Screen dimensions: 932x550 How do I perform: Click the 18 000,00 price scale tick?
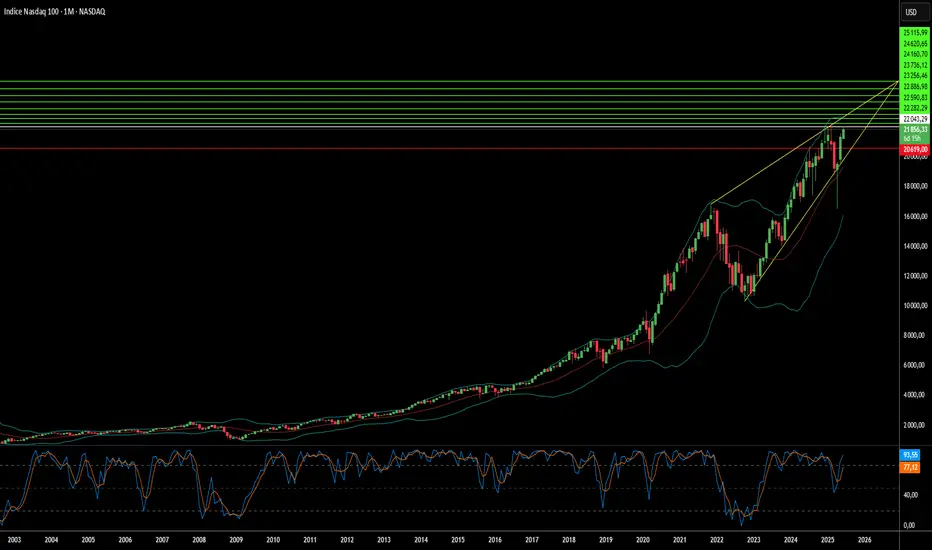click(x=915, y=186)
